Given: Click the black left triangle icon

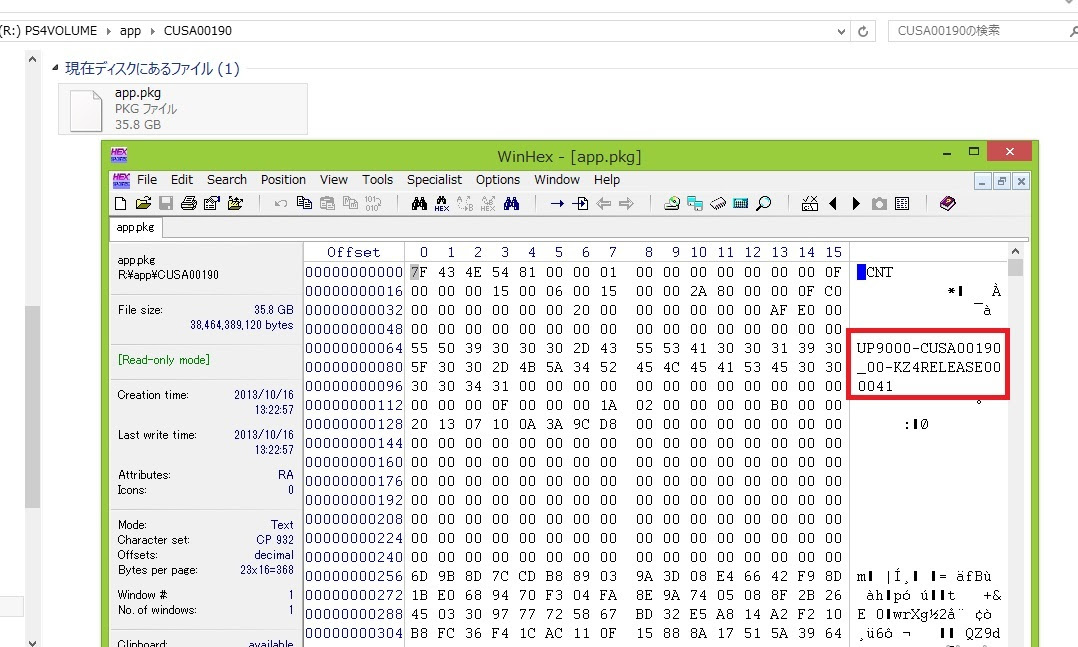Looking at the screenshot, I should [x=833, y=204].
